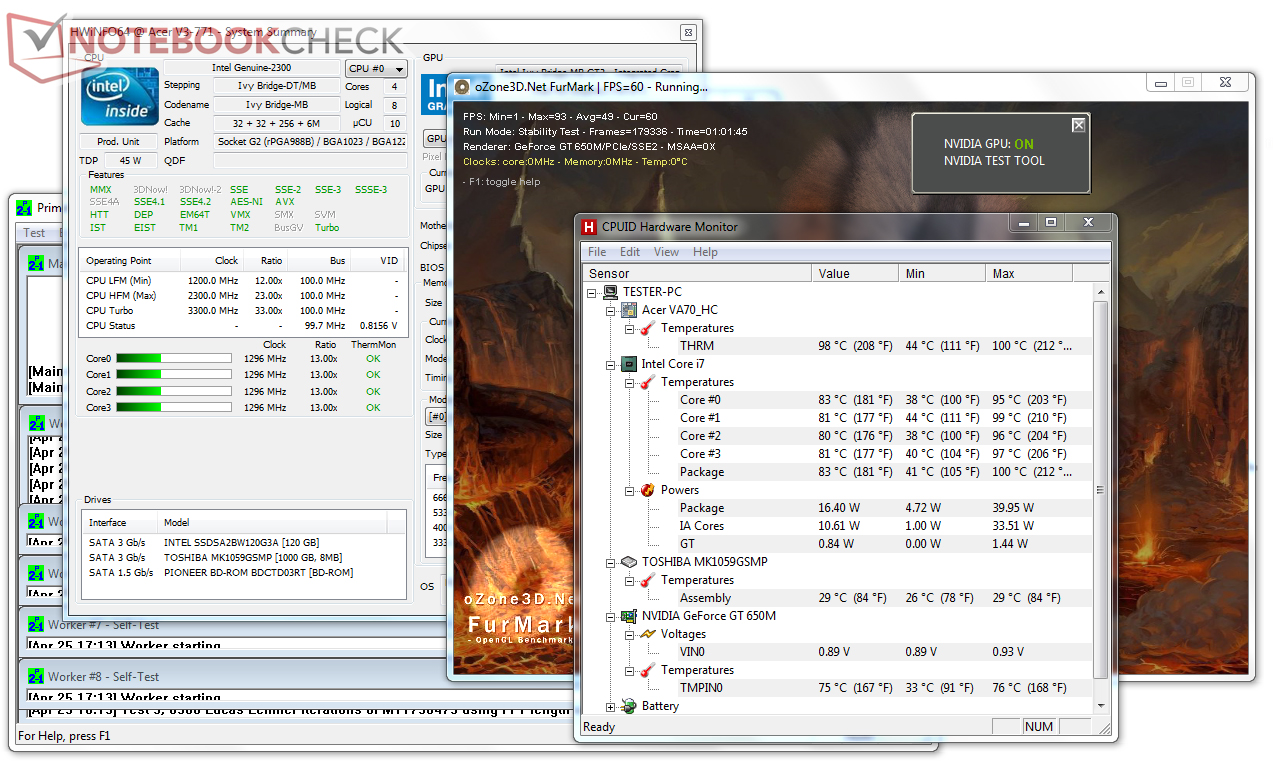Image resolution: width=1273 pixels, height=764 pixels.
Task: Select the INTEL SSDSA2BW120G3A drive entry
Action: [x=244, y=543]
